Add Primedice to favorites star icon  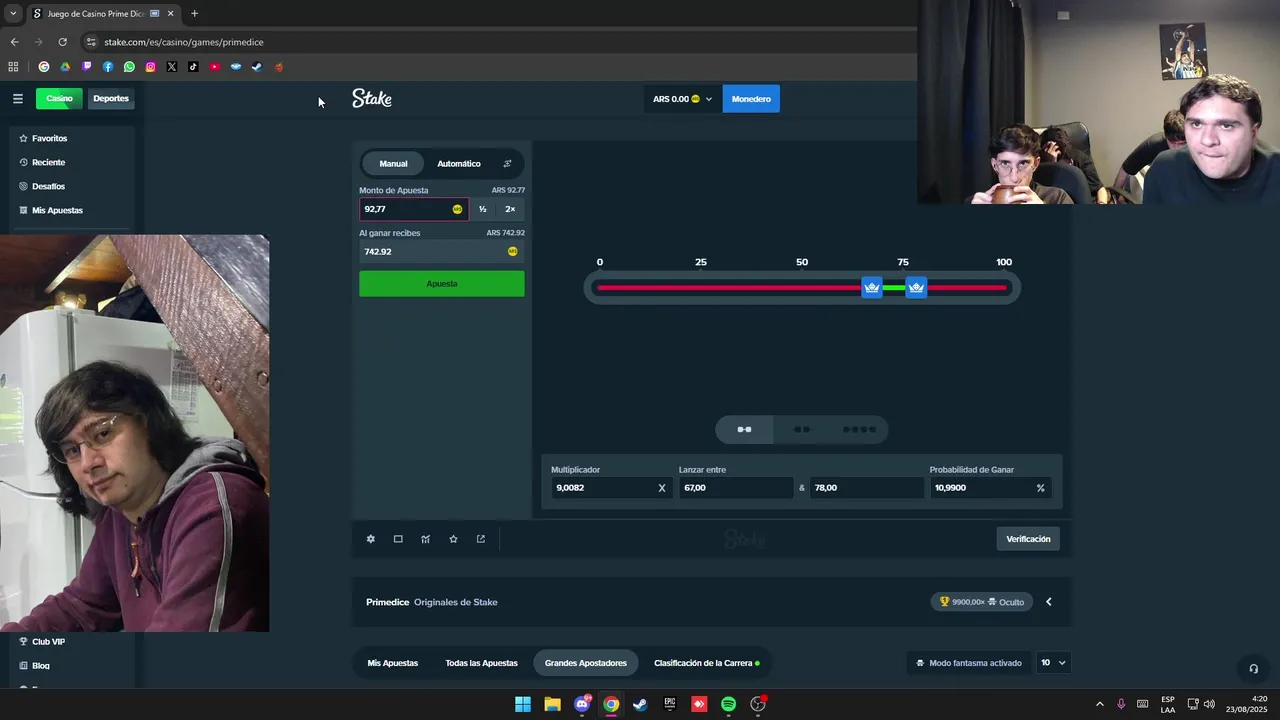coord(453,539)
